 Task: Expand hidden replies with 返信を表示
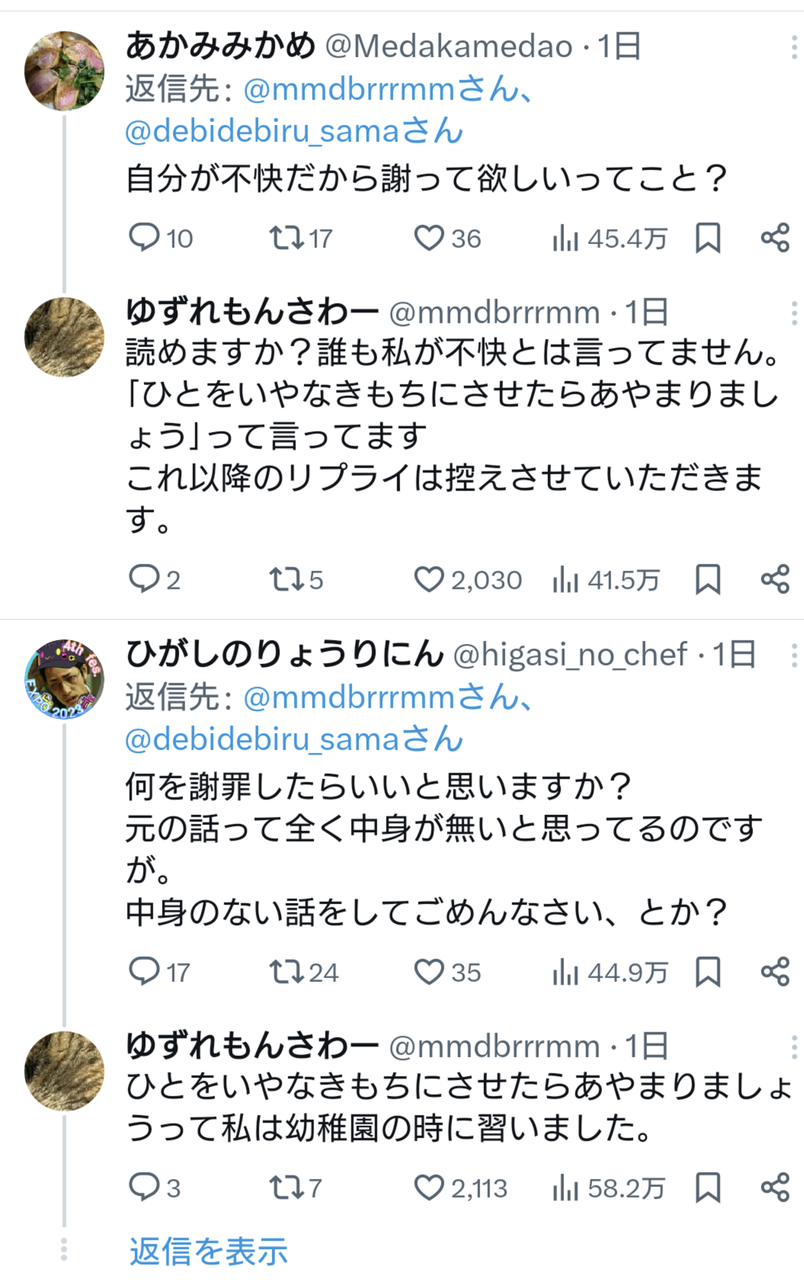coord(208,1249)
